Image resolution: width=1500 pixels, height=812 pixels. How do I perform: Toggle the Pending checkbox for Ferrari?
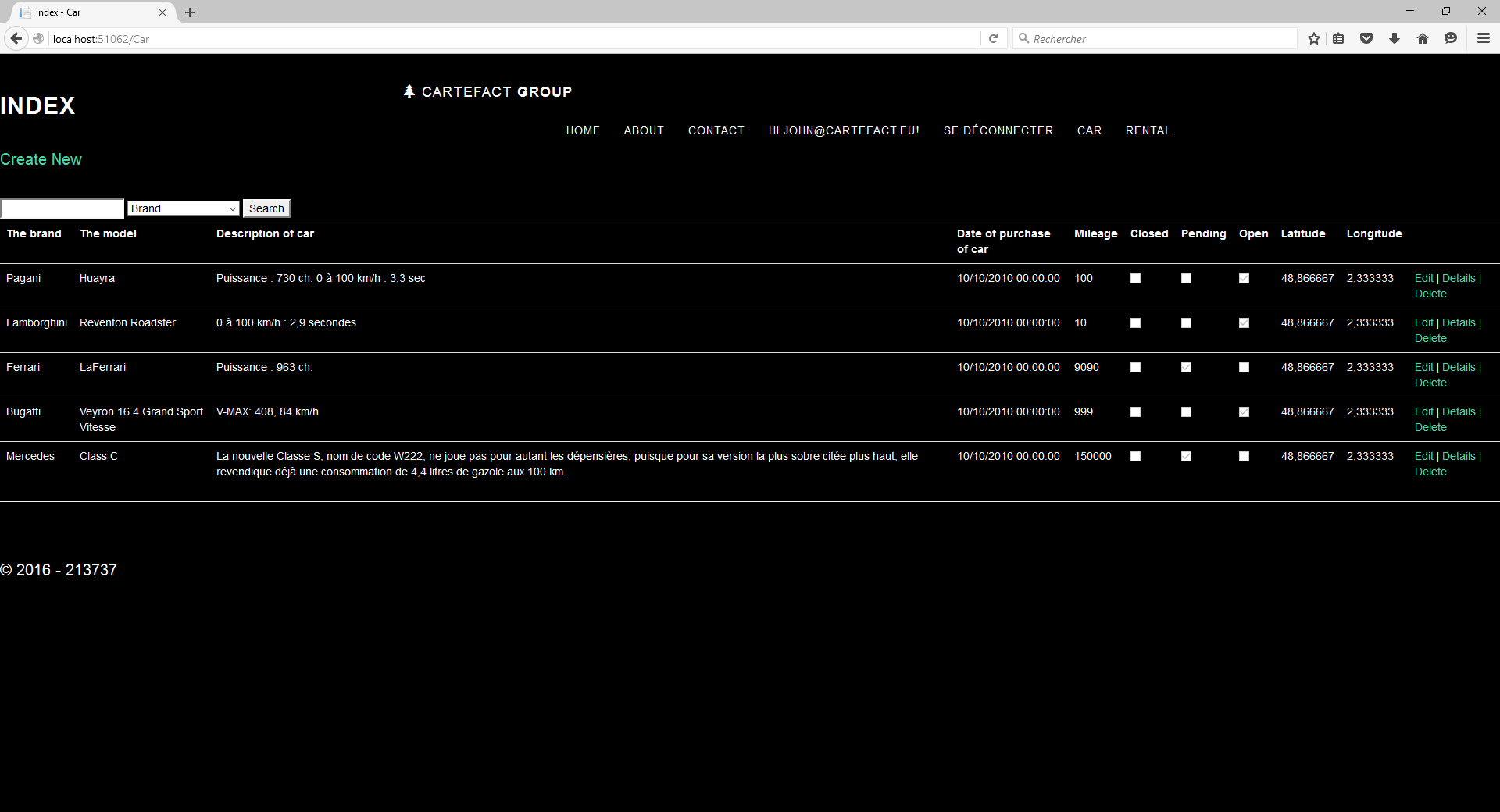1186,368
